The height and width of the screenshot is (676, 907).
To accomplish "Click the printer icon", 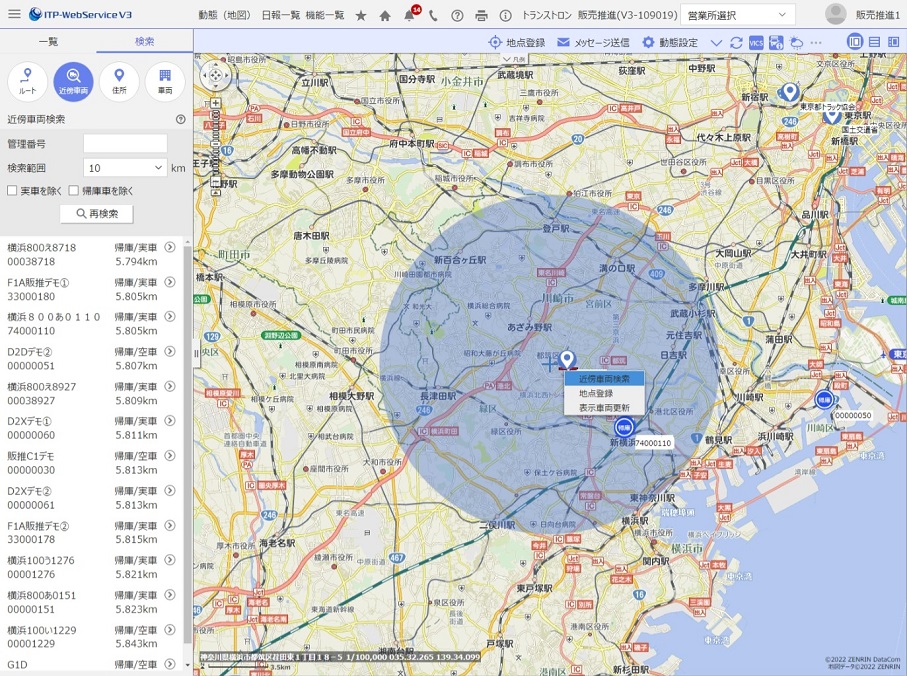I will tap(481, 16).
